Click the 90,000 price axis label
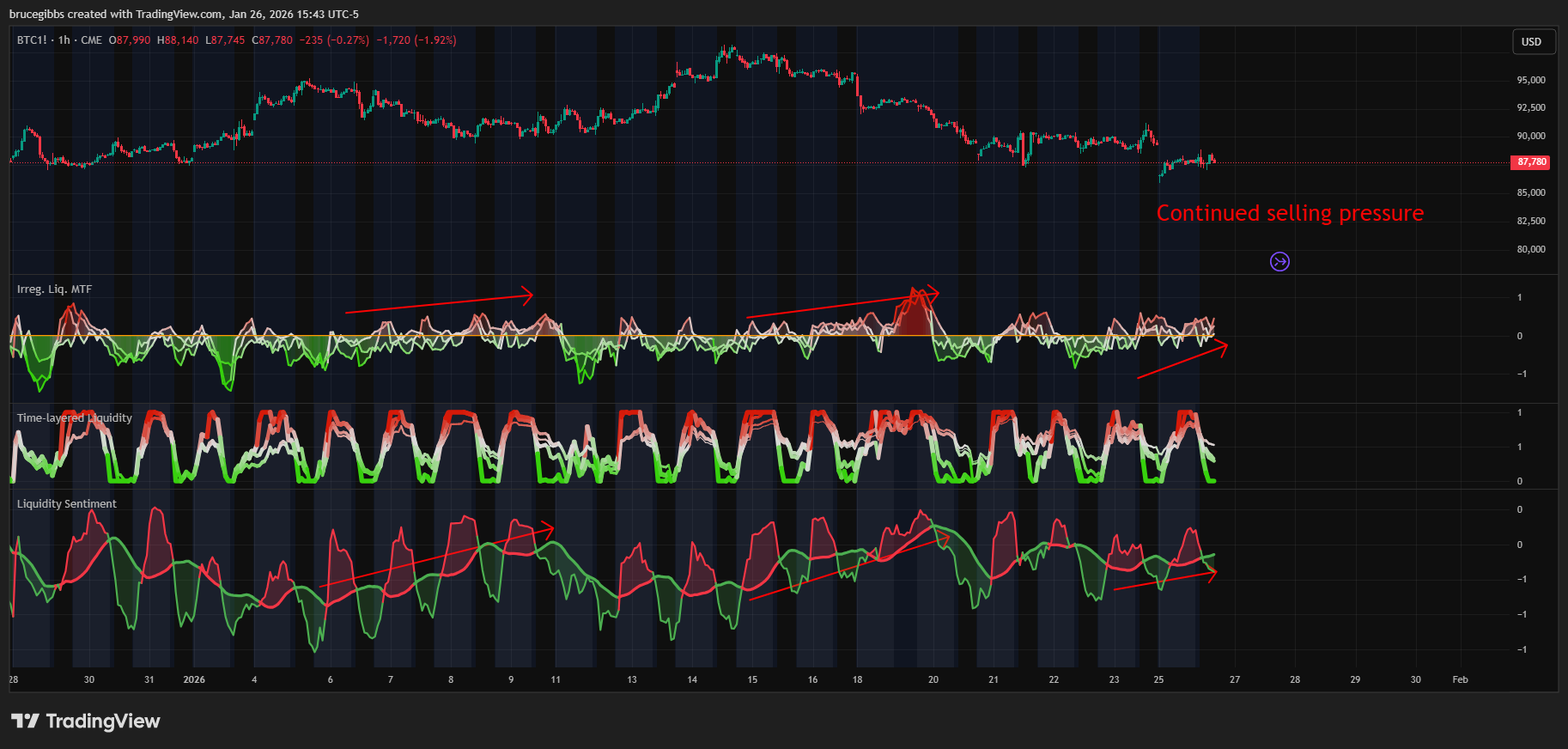The image size is (1568, 749). pos(1530,136)
